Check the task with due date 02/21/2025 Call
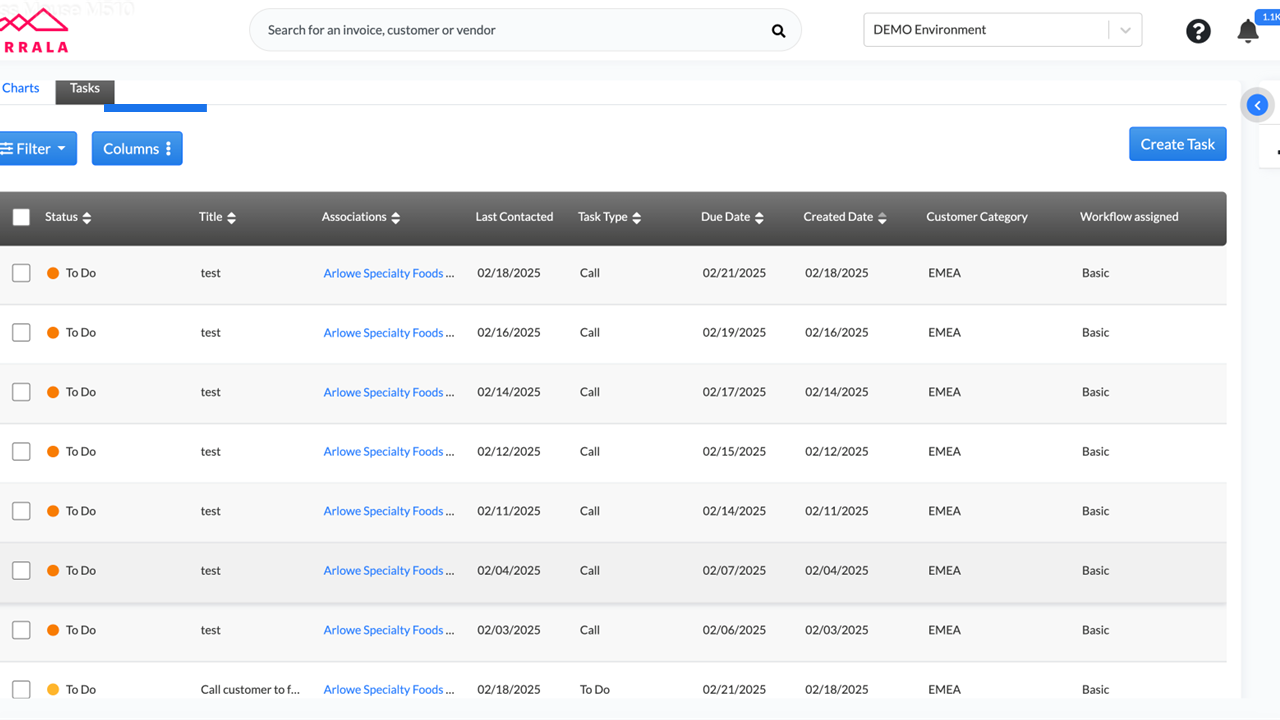This screenshot has height=720, width=1280. [x=21, y=273]
